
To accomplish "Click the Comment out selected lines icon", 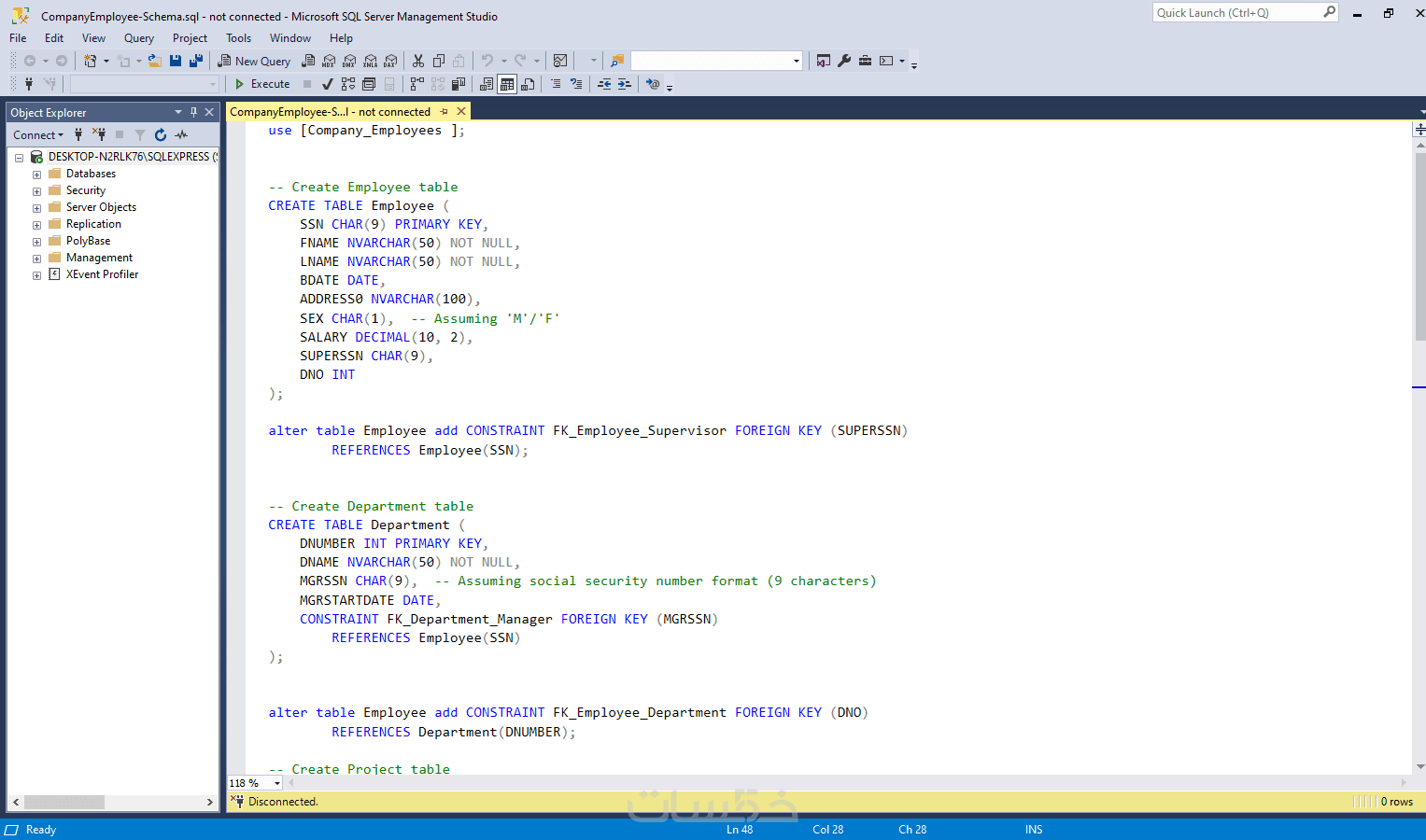I will coord(556,84).
